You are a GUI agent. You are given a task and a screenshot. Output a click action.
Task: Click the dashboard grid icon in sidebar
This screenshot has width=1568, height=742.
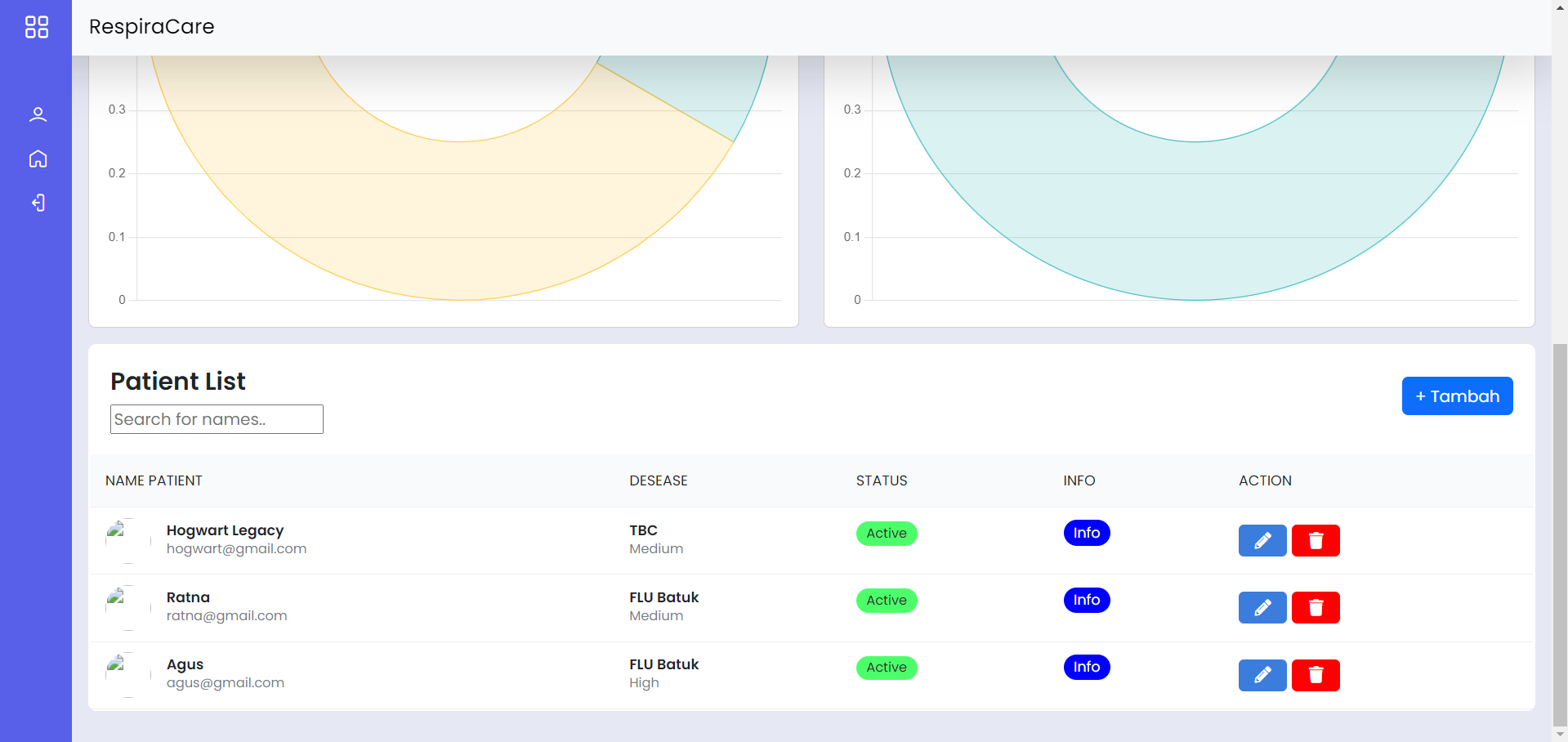click(37, 27)
